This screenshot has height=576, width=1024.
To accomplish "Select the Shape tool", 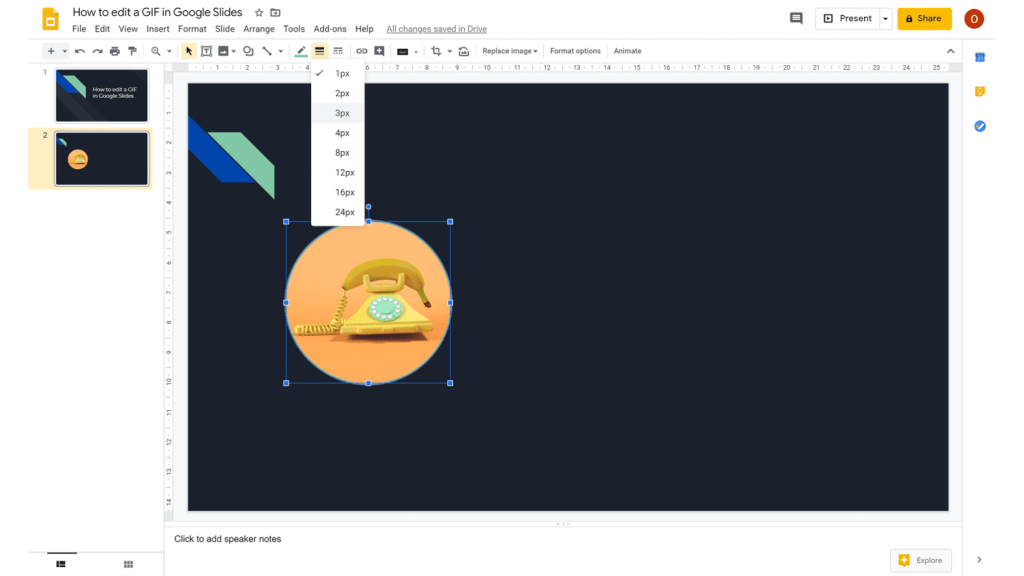I will [x=248, y=51].
